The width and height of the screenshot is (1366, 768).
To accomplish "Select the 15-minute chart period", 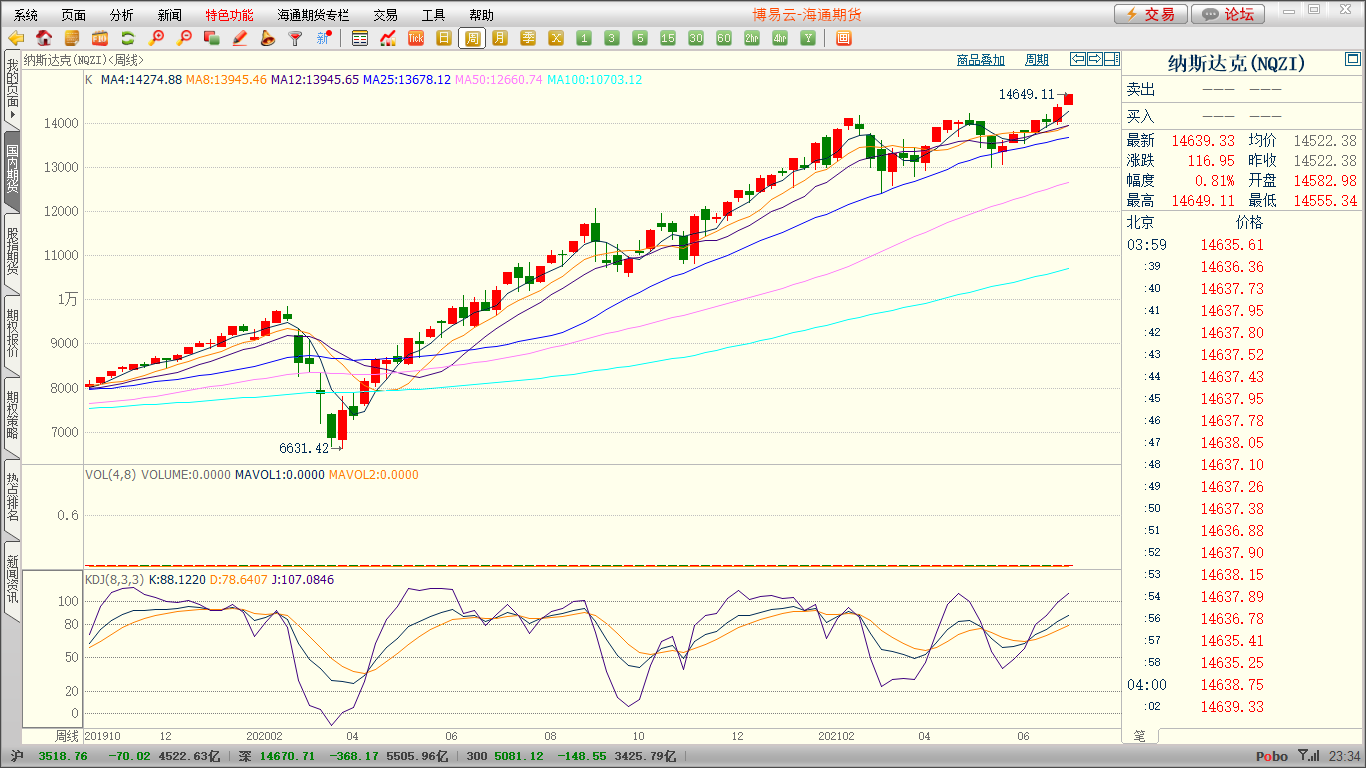I will coord(668,38).
